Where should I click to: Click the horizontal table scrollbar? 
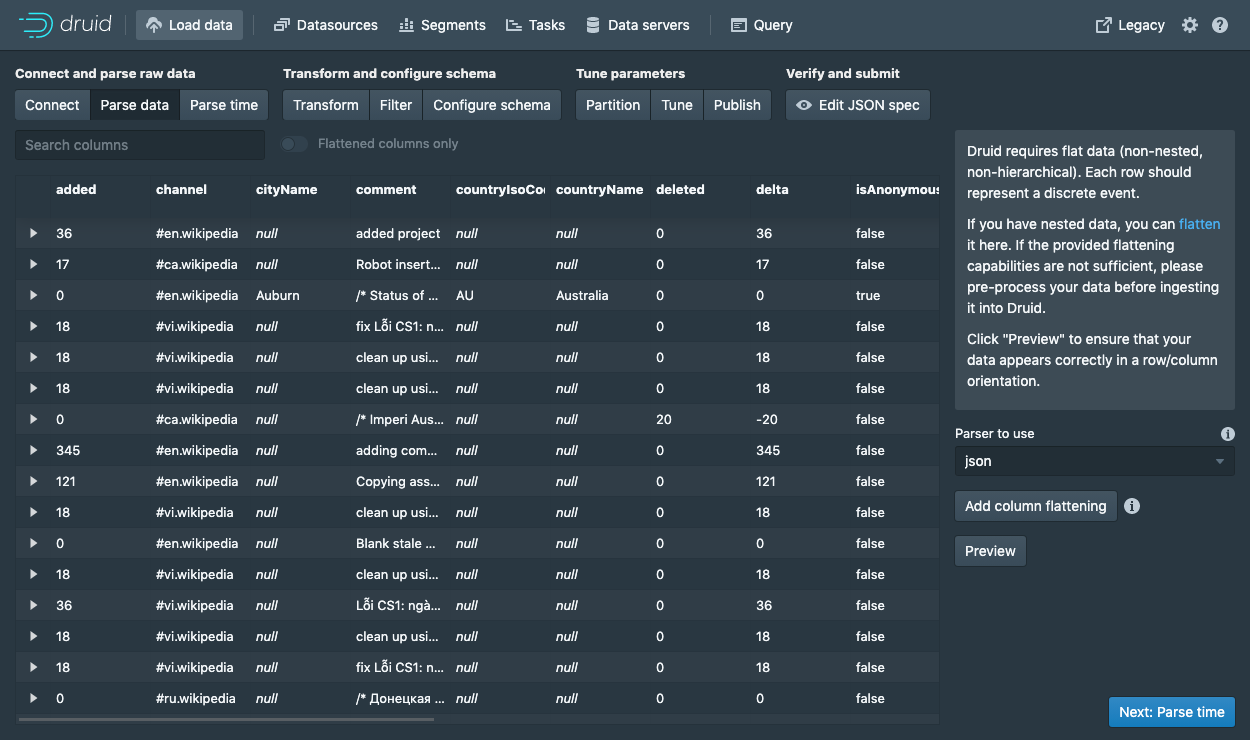[x=226, y=719]
